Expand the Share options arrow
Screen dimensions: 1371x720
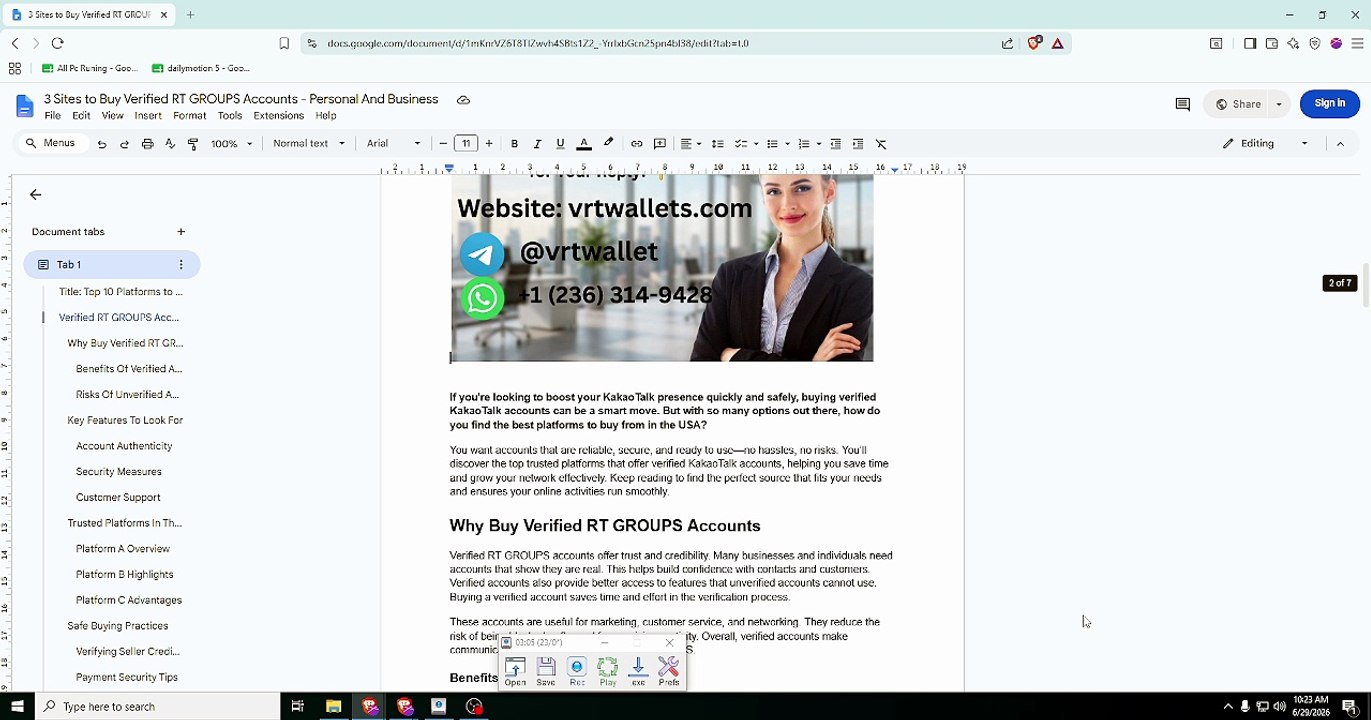pyautogui.click(x=1279, y=104)
